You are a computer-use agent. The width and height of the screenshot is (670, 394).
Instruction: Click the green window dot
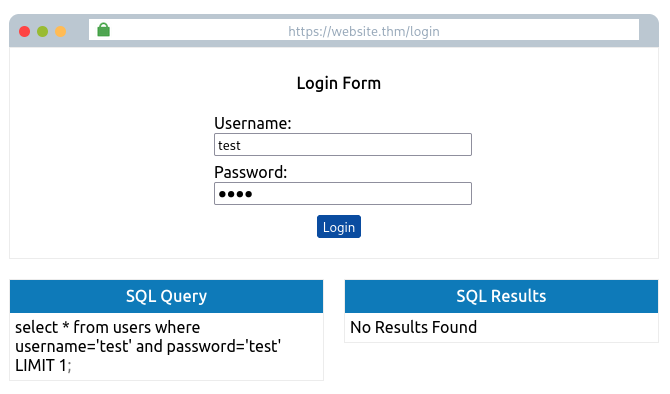(42, 32)
